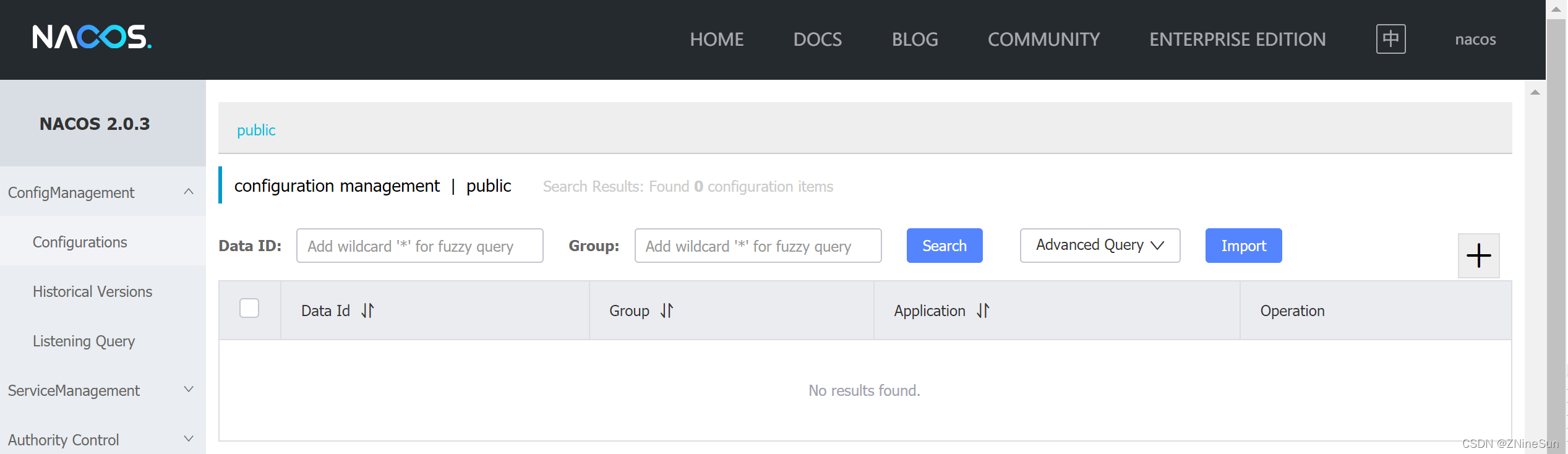Switch language with the 中 icon
The image size is (1568, 454).
pyautogui.click(x=1390, y=39)
